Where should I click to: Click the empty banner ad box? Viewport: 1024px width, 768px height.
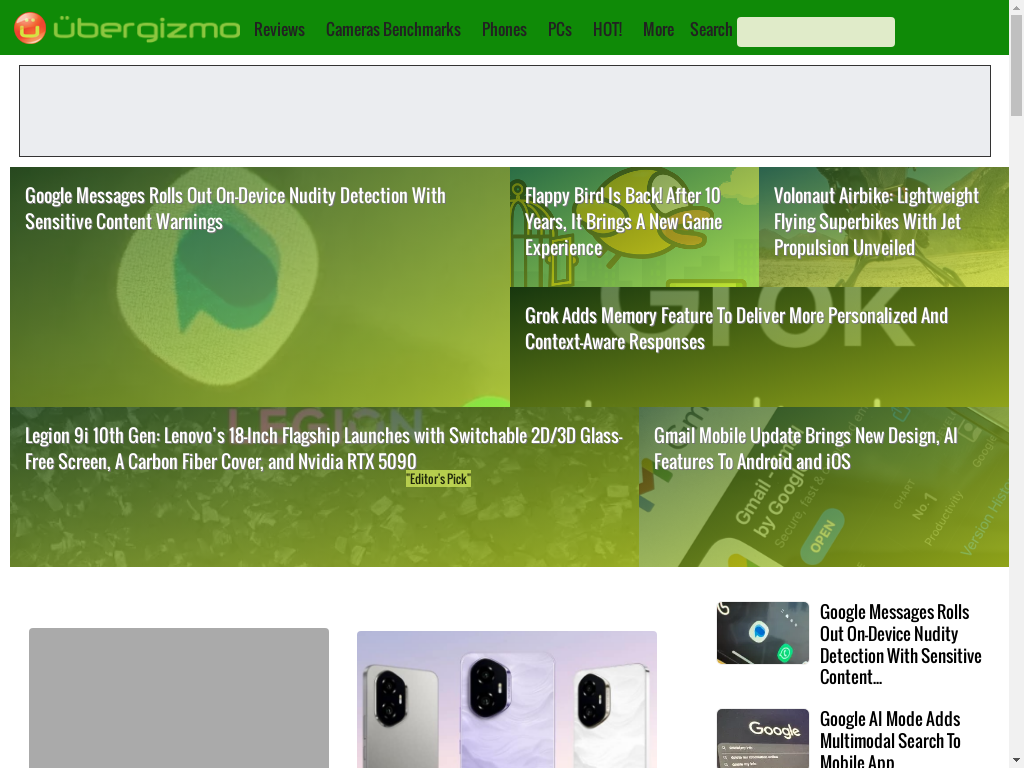505,111
